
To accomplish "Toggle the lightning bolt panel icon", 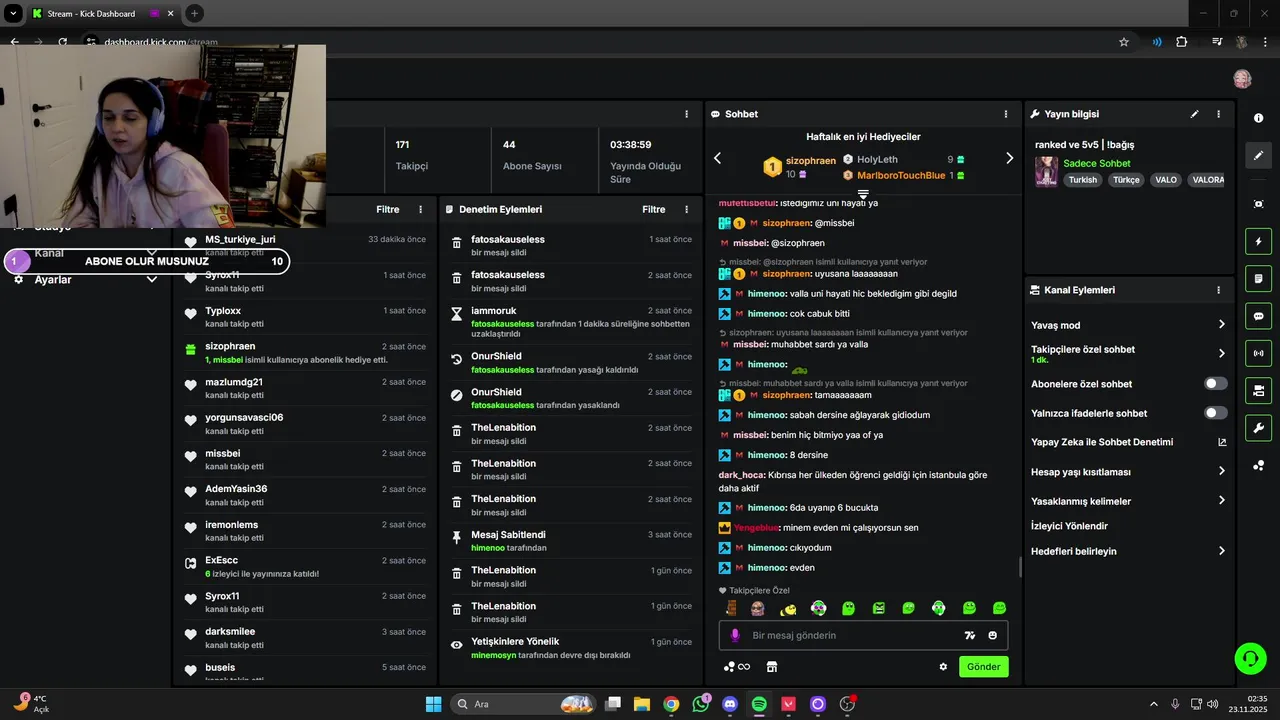I will click(x=1258, y=241).
